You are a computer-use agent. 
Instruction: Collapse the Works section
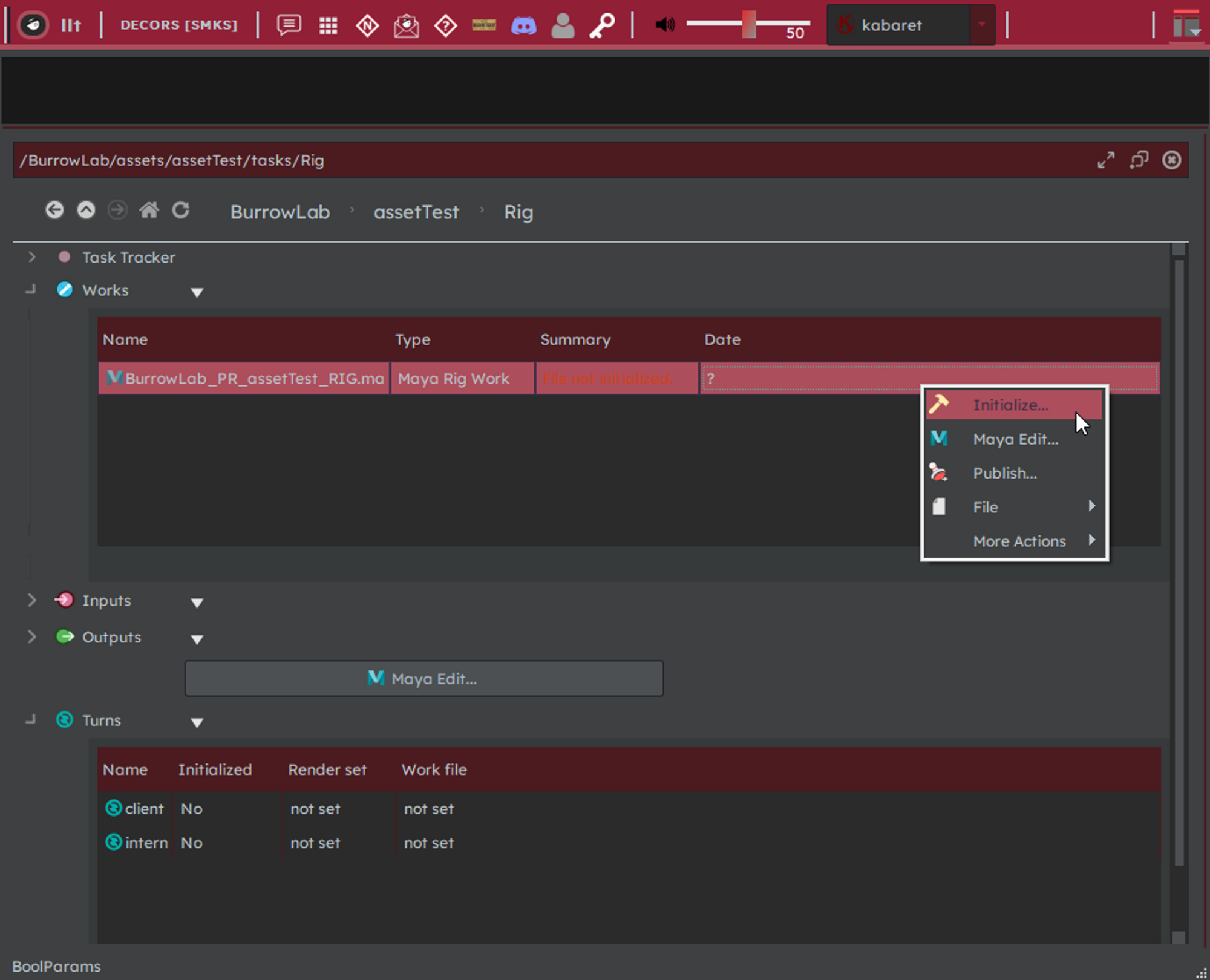pyautogui.click(x=31, y=290)
